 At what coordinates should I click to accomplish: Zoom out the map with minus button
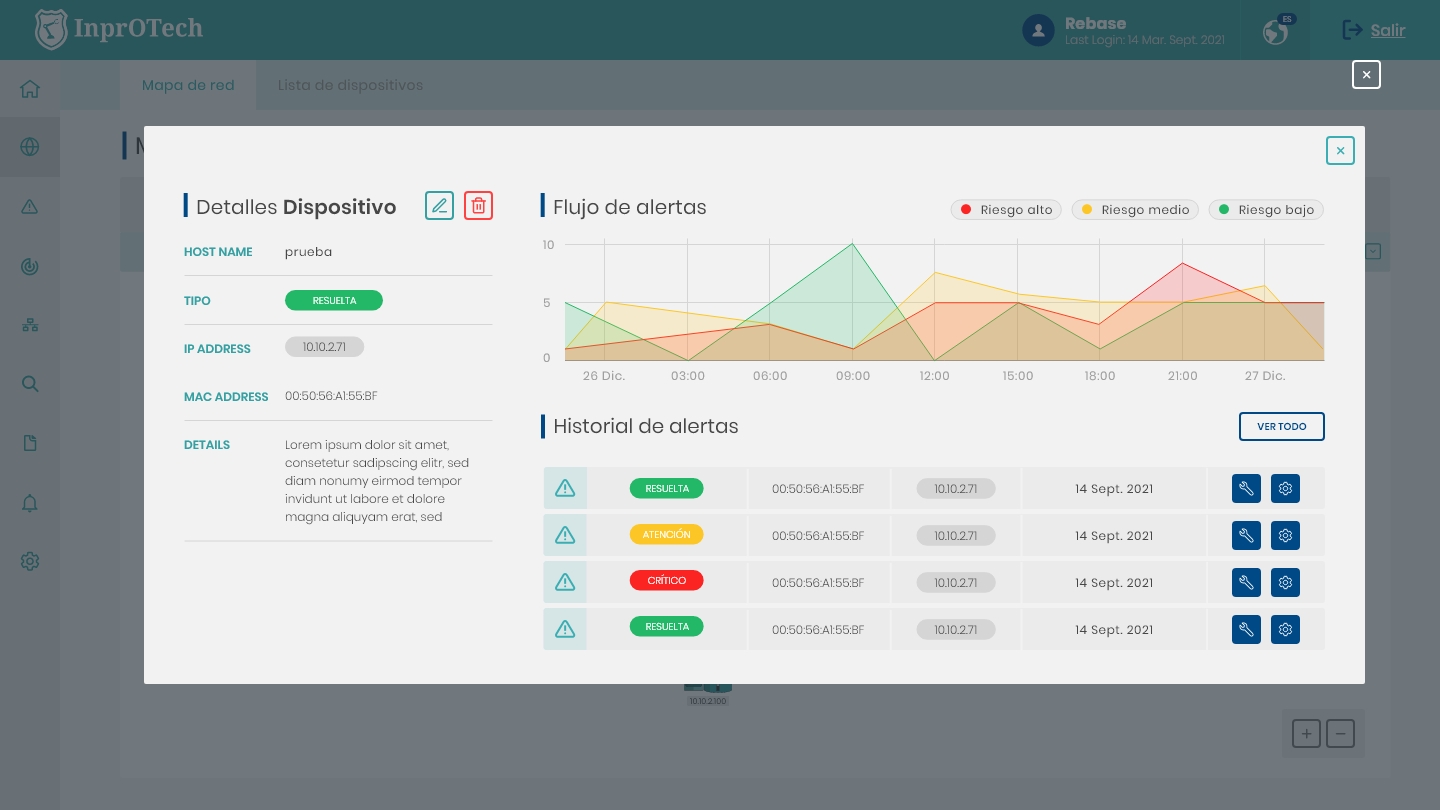click(x=1340, y=733)
